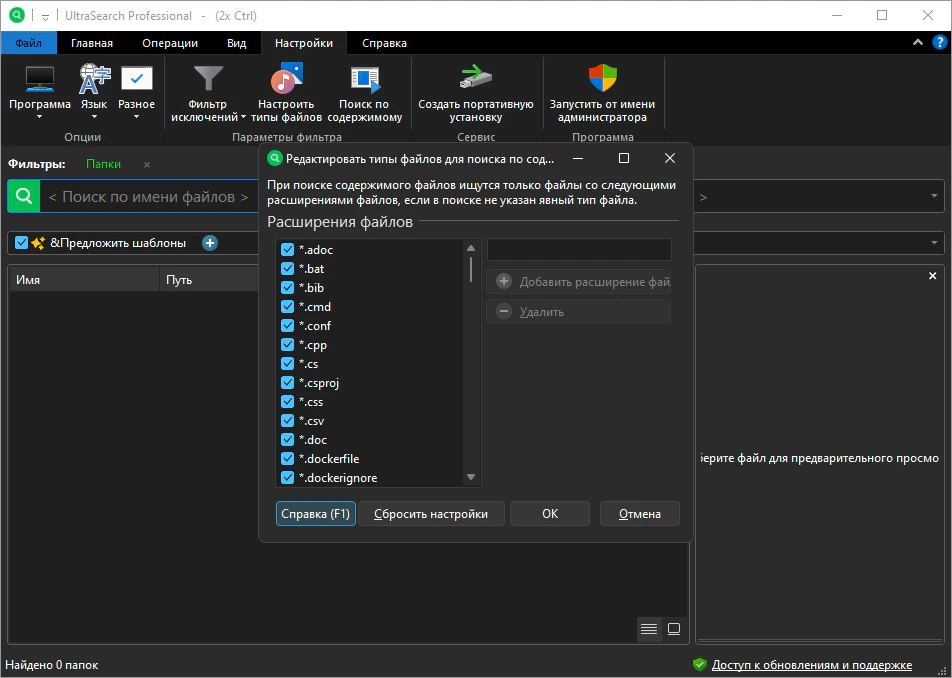Open the Программа options icon
The height and width of the screenshot is (678, 952).
point(40,80)
